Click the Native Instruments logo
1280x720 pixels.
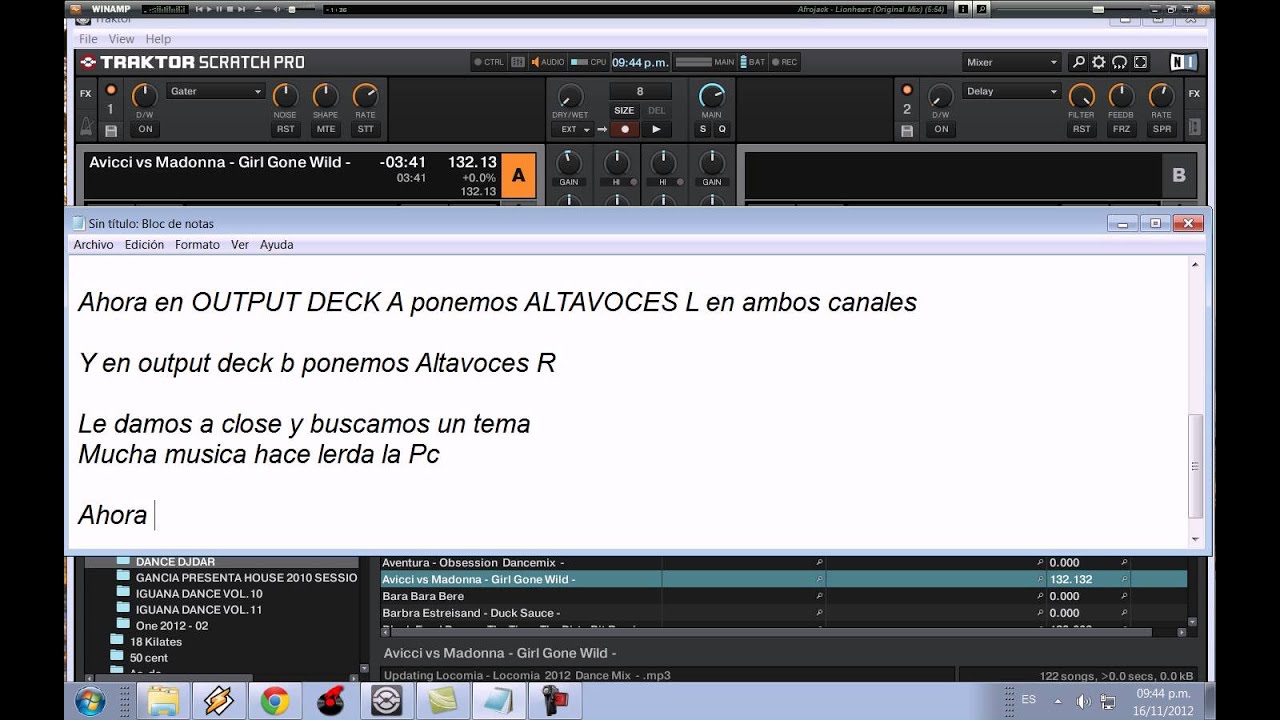click(x=1183, y=62)
